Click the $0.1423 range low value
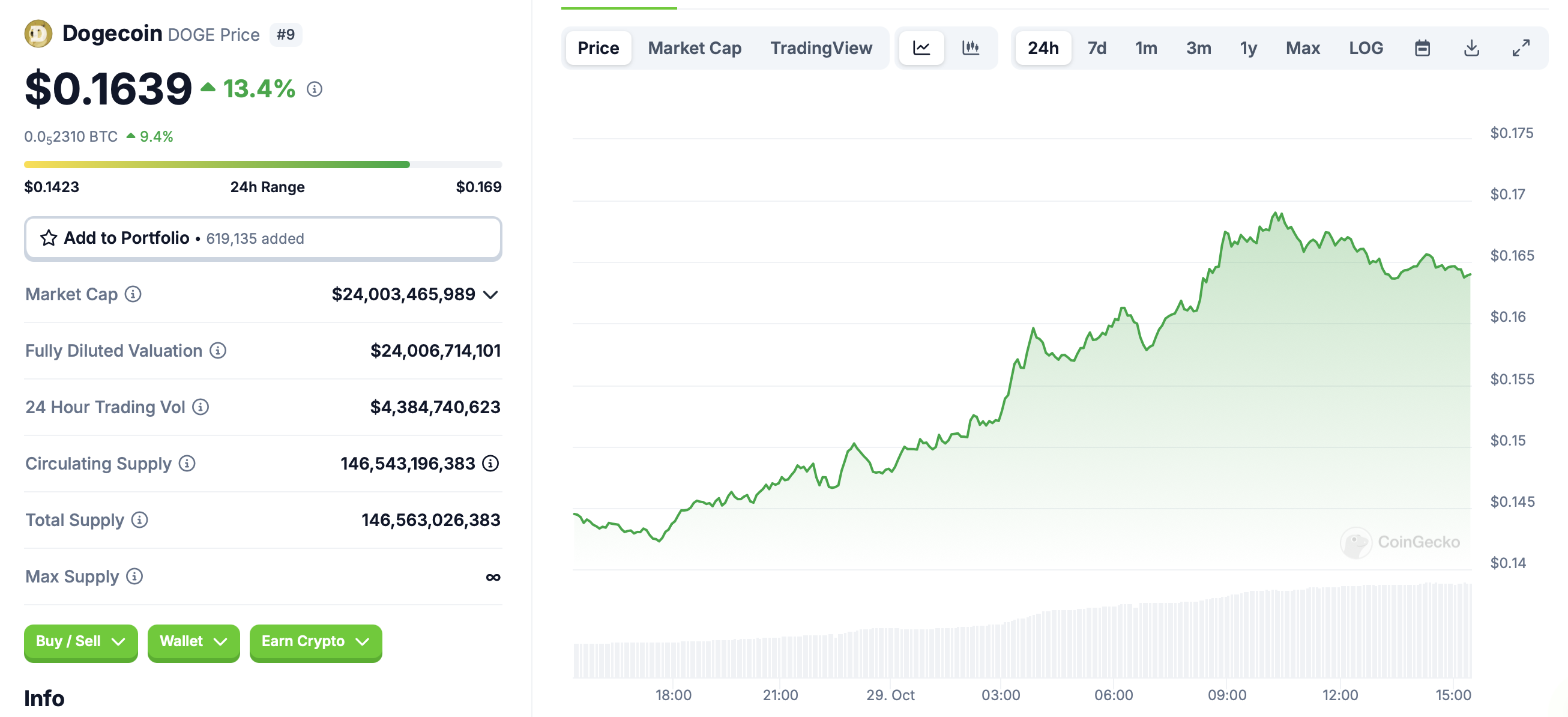The image size is (1568, 717). [52, 187]
